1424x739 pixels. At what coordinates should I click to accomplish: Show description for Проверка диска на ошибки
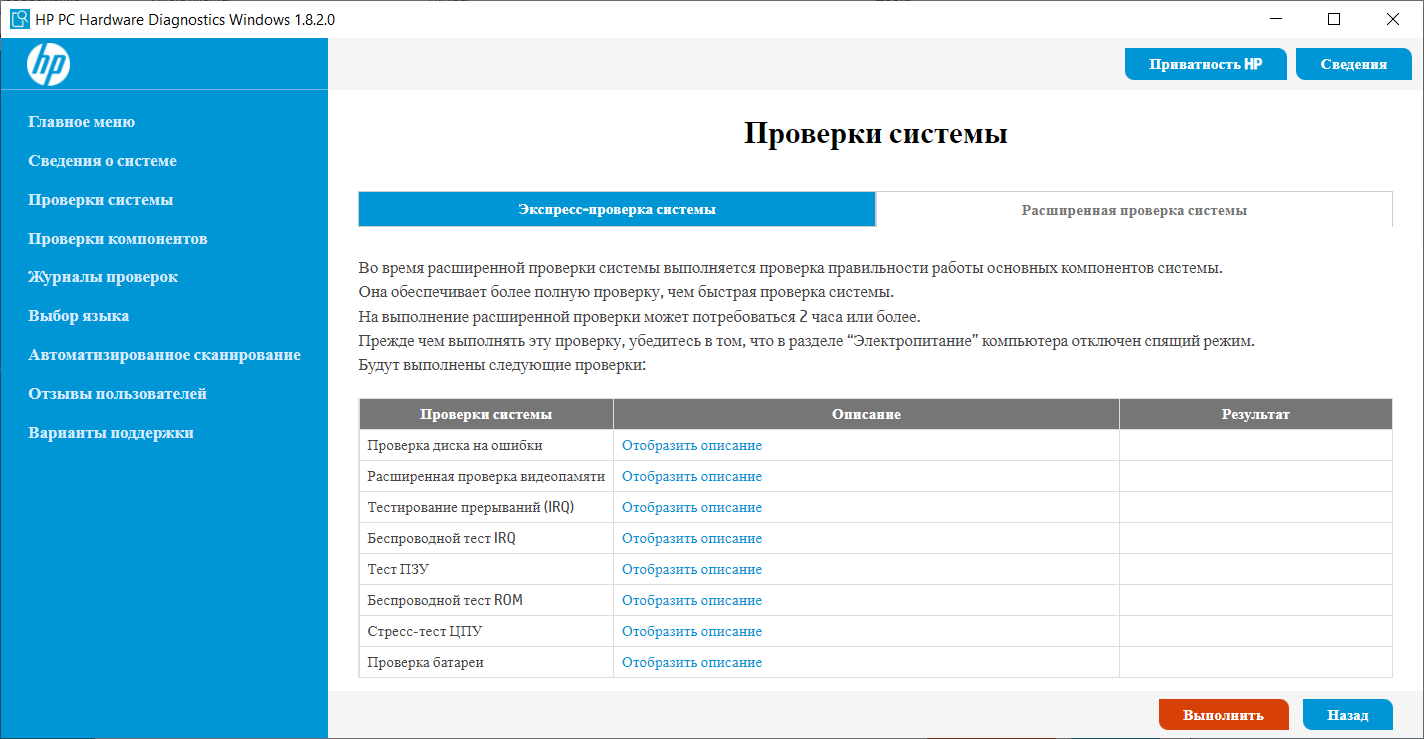pyautogui.click(x=691, y=446)
